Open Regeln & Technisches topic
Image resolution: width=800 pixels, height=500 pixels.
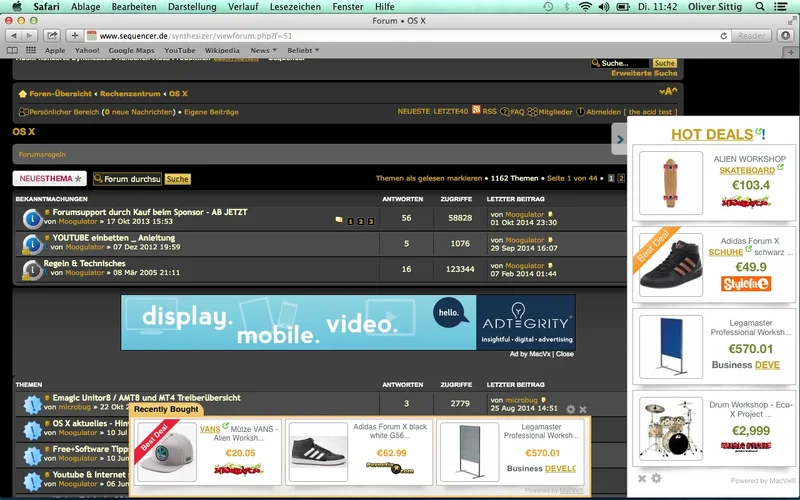coord(84,263)
